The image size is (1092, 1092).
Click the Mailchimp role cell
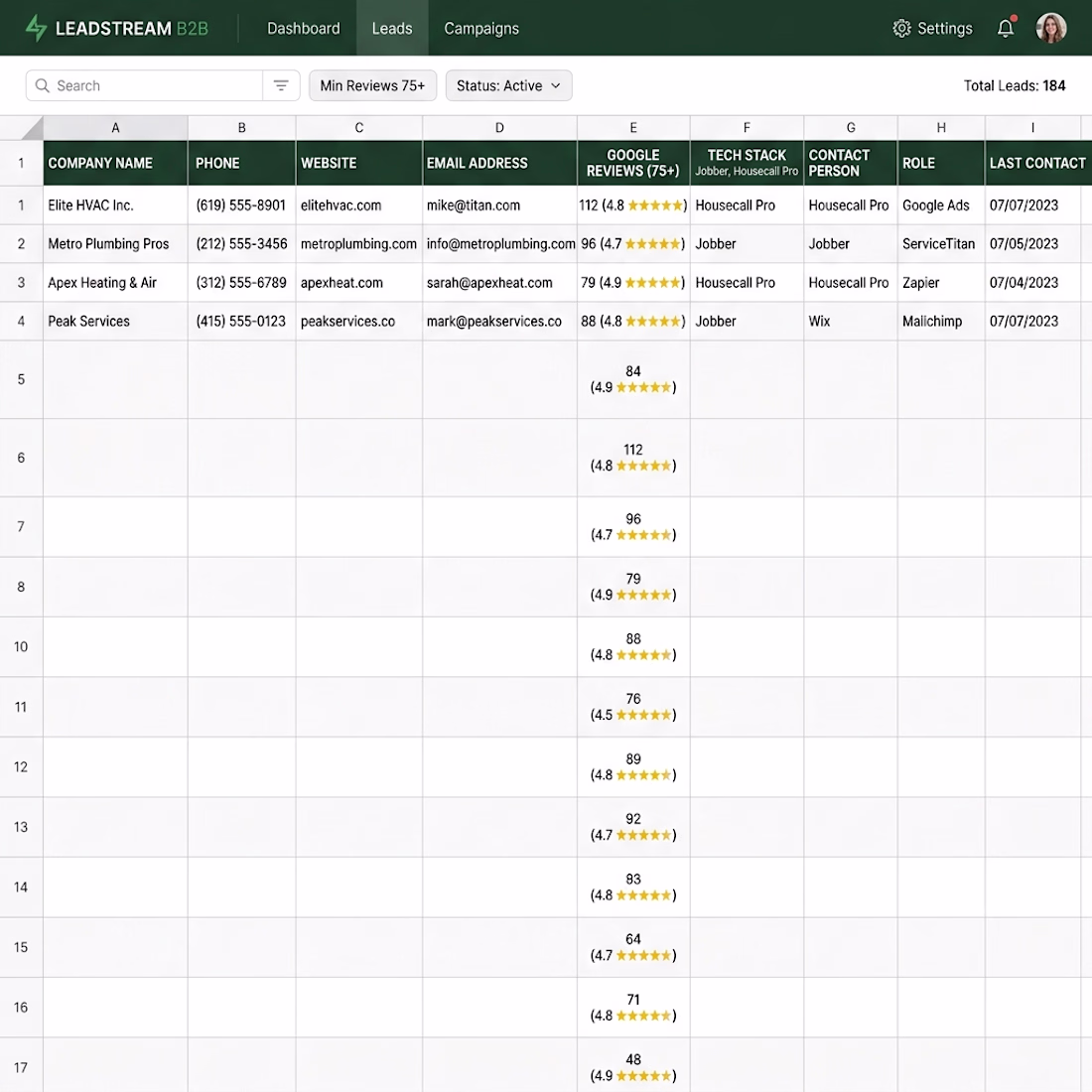click(x=941, y=321)
